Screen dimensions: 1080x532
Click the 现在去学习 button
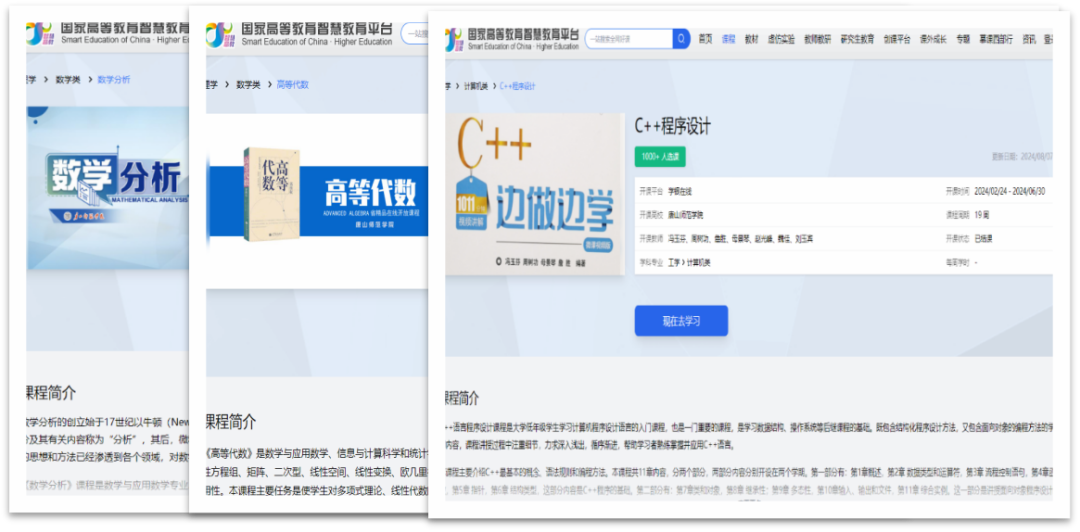[x=681, y=321]
